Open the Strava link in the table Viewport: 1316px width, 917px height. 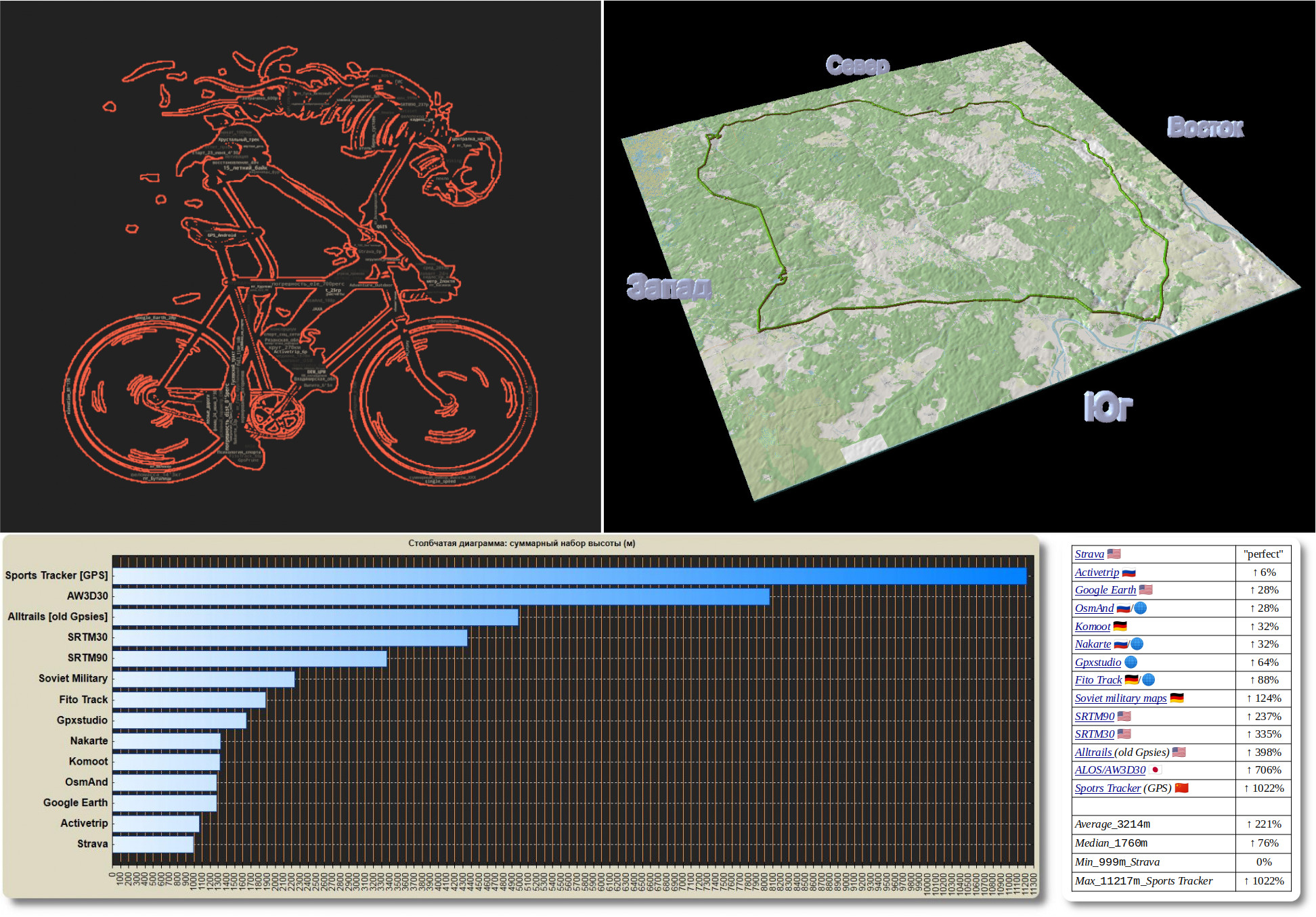[1089, 554]
